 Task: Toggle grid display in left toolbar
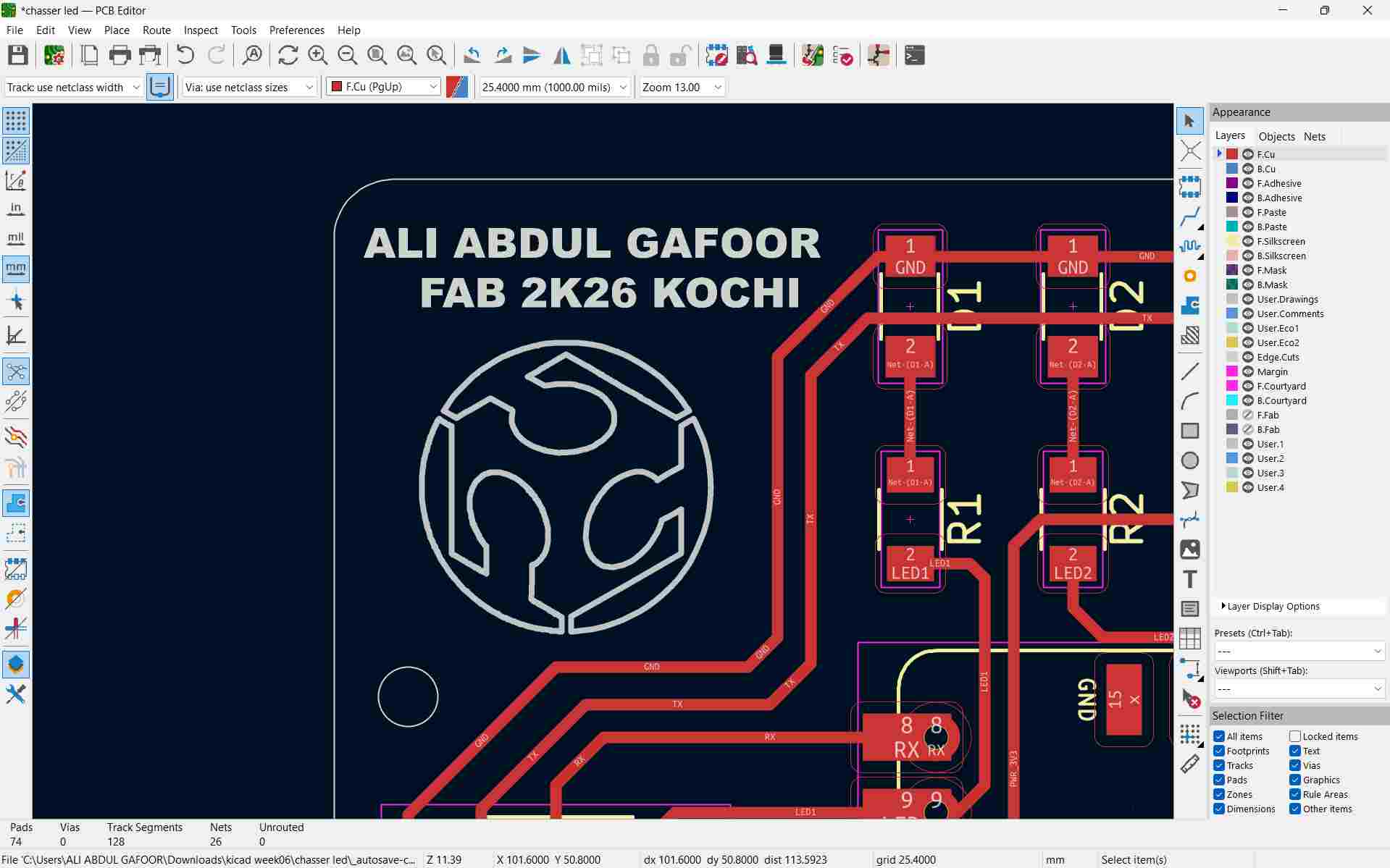coord(16,121)
